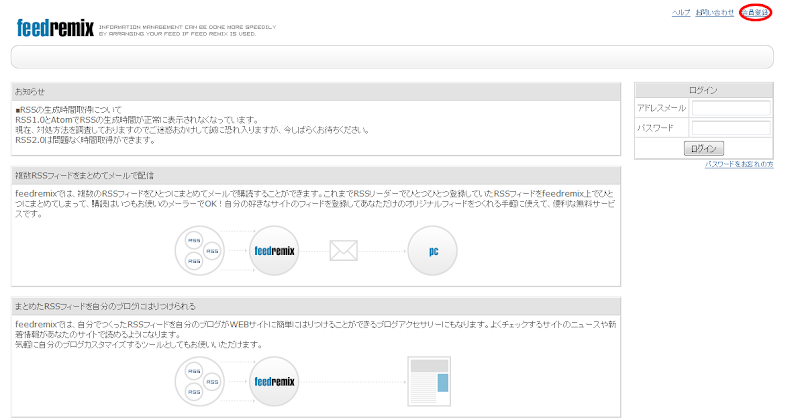The height and width of the screenshot is (420, 800).
Task: Open パスワードをお忘れの方 link
Action: coord(739,164)
